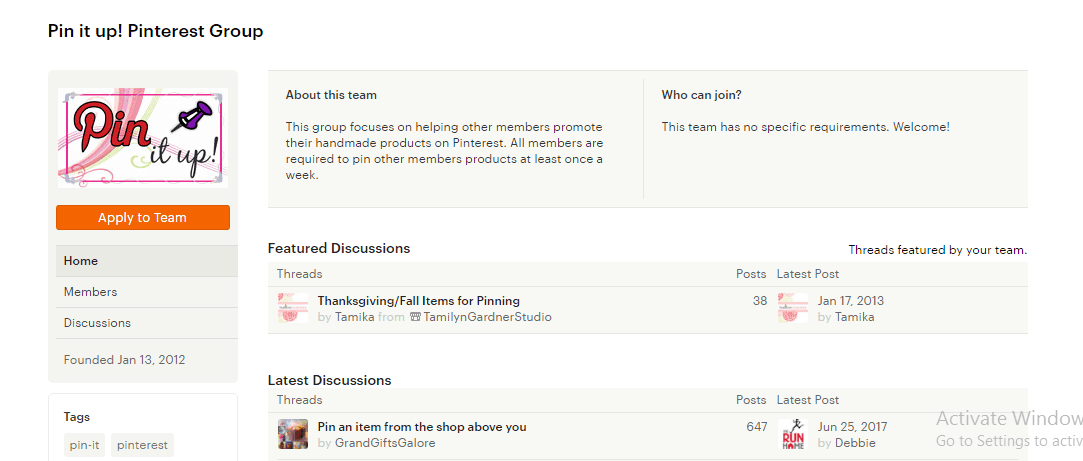Open the GrandGiftsGalore profile link
The image size is (1083, 461).
coord(384,443)
